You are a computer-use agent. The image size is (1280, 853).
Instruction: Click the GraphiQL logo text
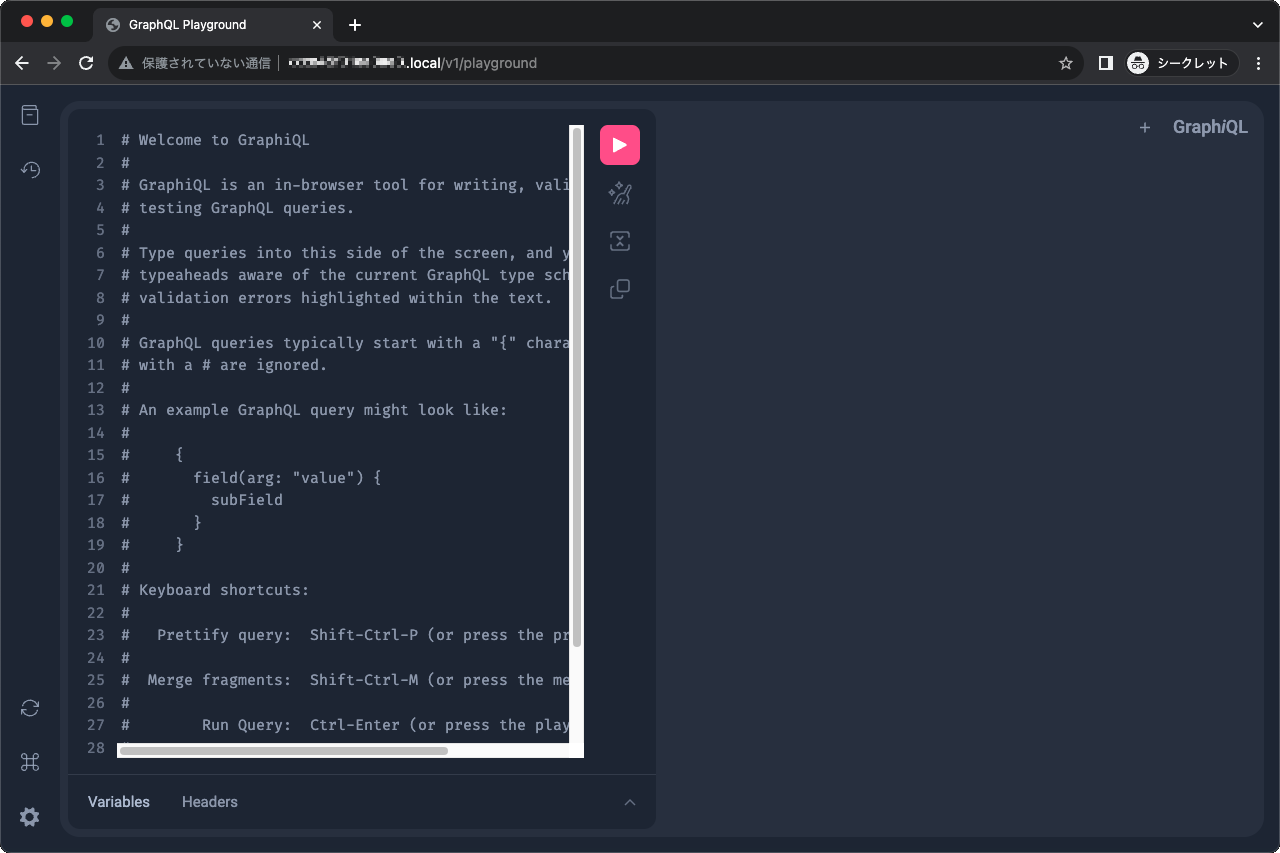[1210, 127]
